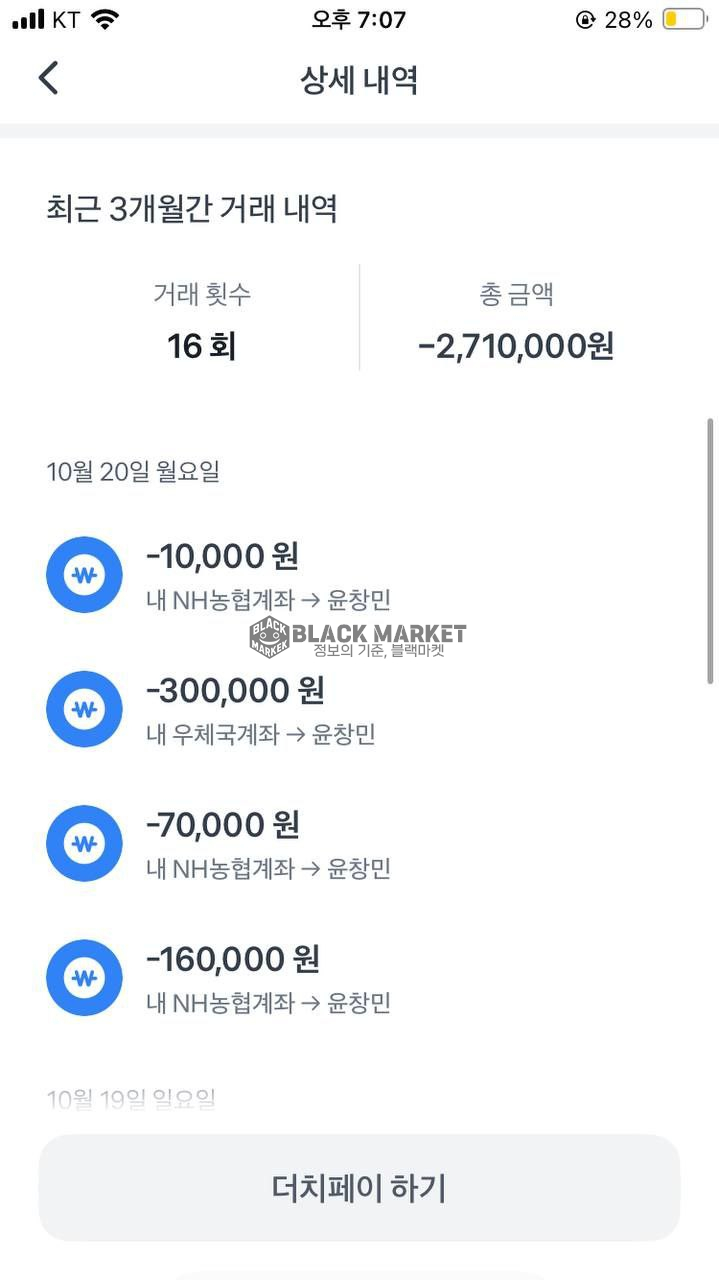This screenshot has width=719, height=1280.
Task: Tap the 상세 내역 page title
Action: click(359, 80)
